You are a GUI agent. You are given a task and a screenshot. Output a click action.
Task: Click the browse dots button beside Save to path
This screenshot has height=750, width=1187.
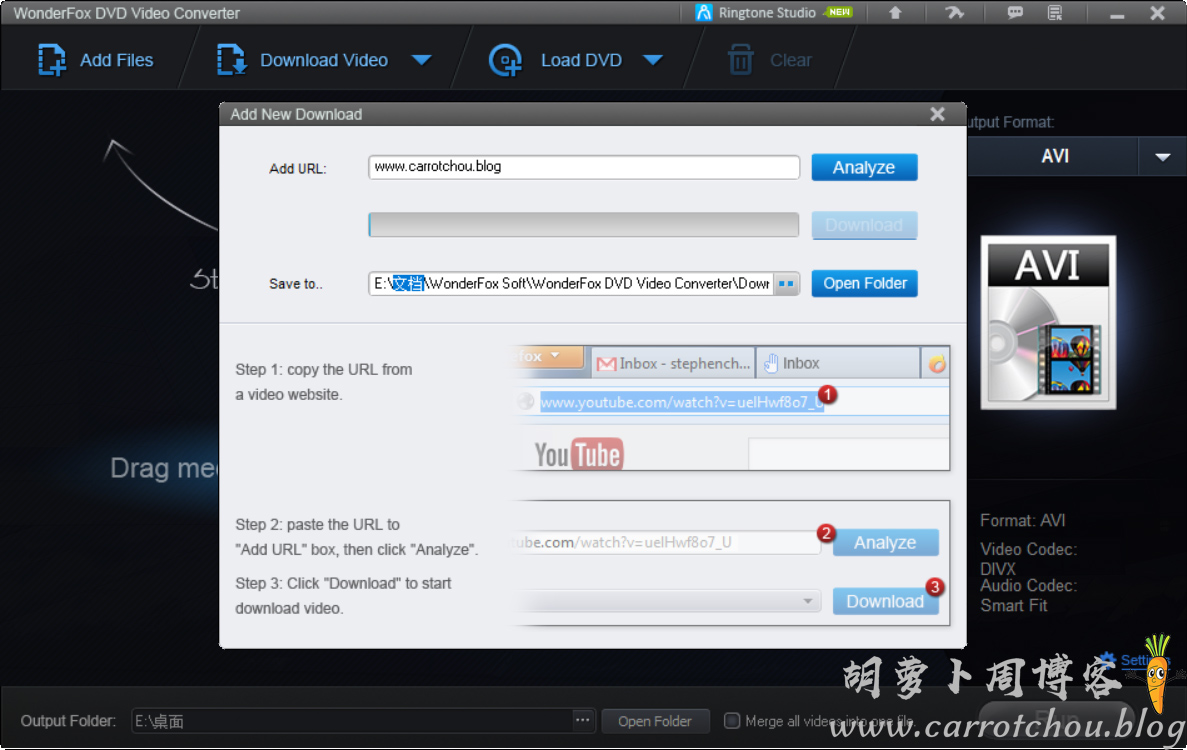click(787, 284)
